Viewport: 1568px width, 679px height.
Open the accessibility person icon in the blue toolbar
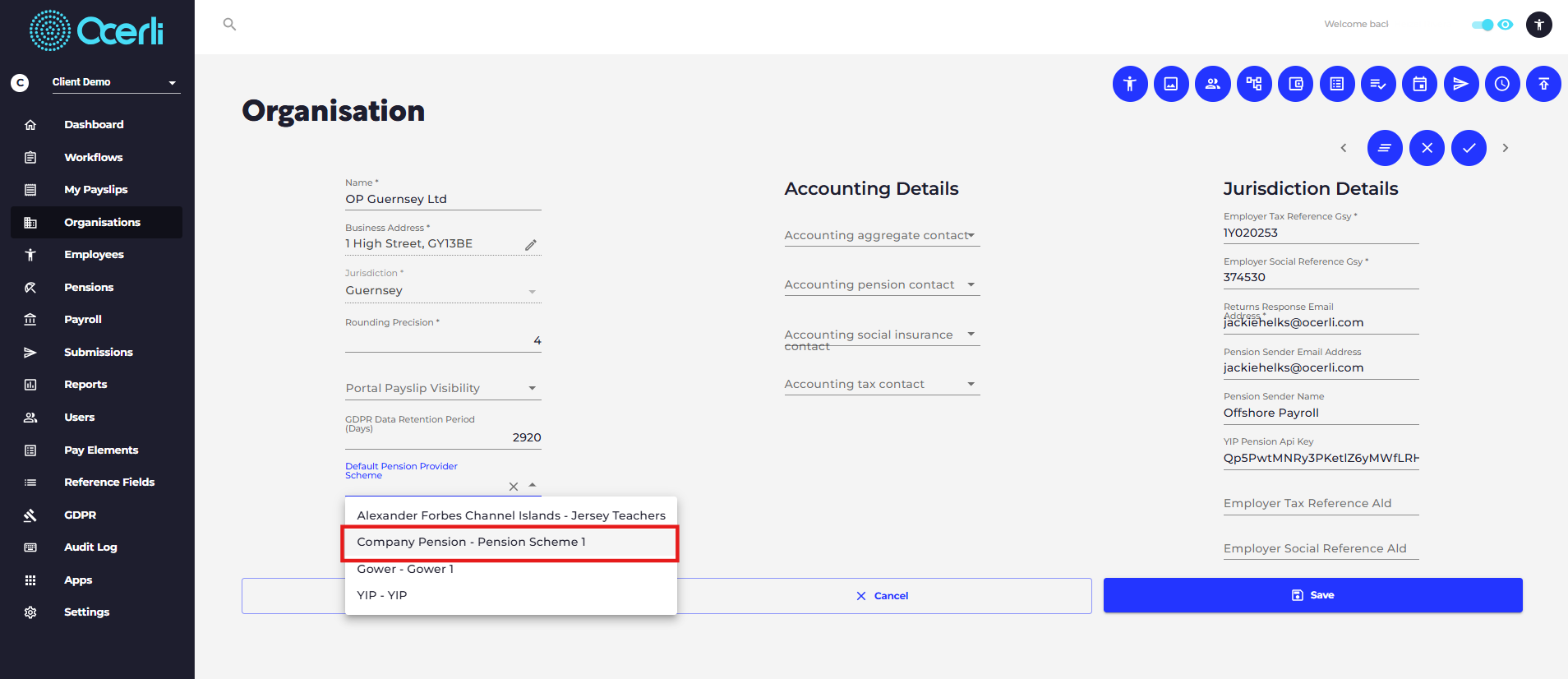(x=1130, y=84)
